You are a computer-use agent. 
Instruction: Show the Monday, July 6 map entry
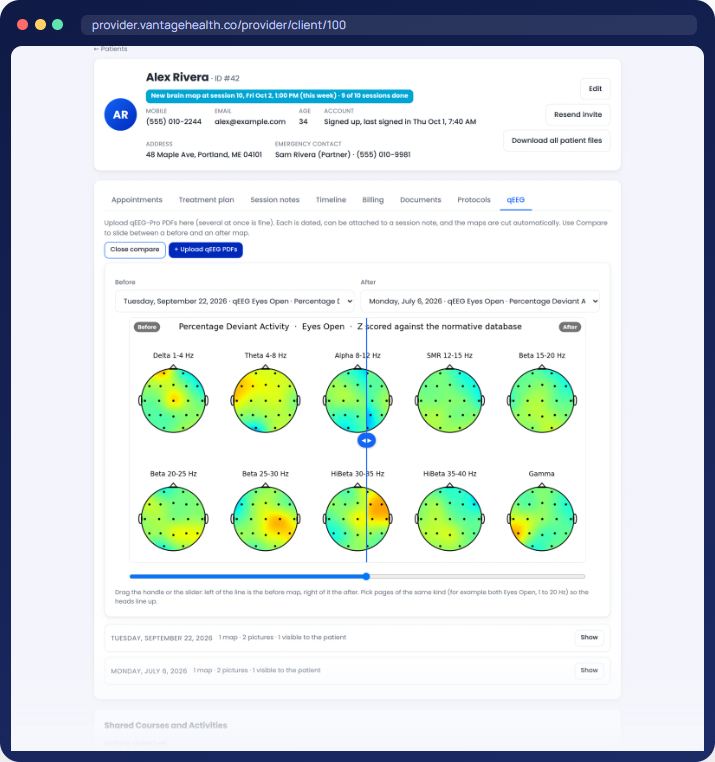(x=589, y=671)
